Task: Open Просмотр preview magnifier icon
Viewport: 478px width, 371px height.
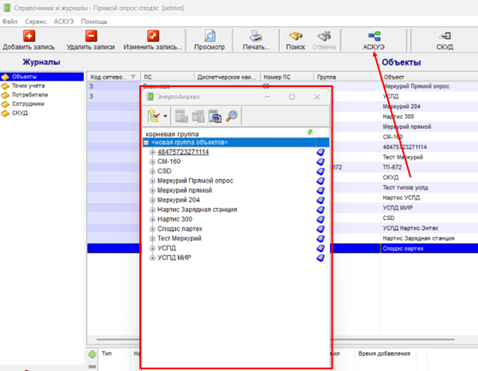Action: pyautogui.click(x=210, y=36)
